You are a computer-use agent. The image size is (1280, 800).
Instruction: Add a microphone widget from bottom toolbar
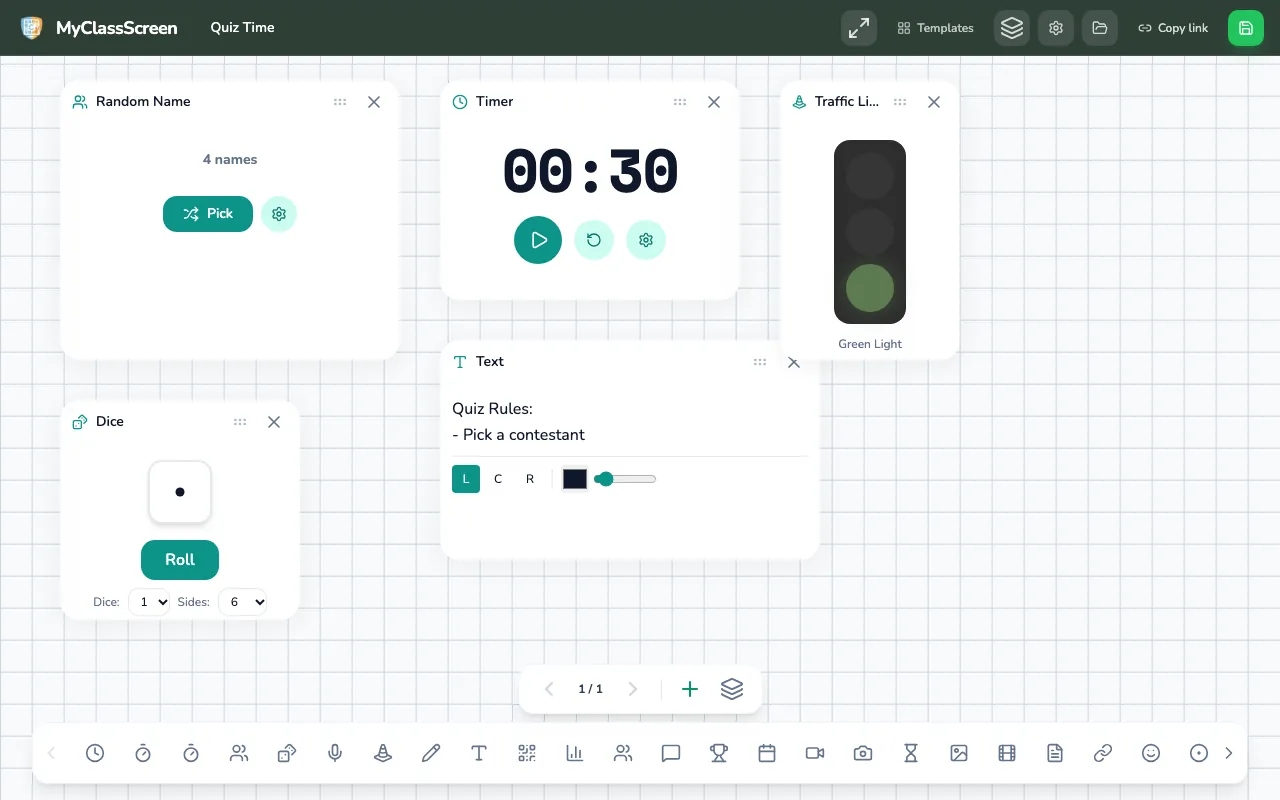[335, 753]
